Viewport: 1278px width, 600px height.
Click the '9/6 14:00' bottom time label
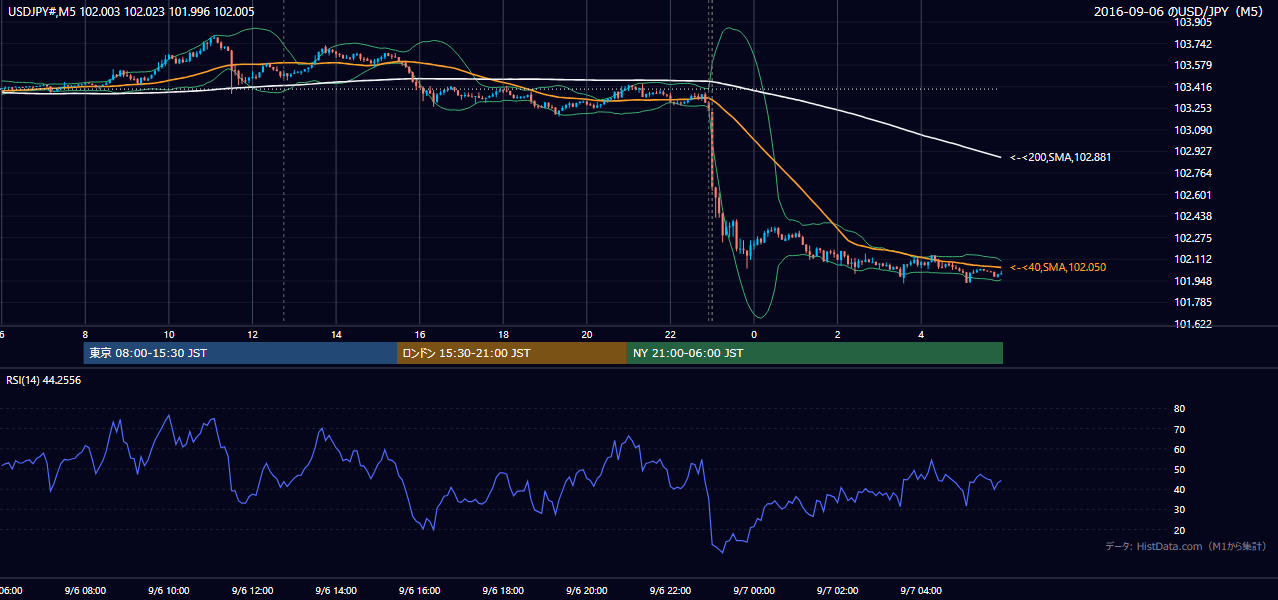click(335, 591)
